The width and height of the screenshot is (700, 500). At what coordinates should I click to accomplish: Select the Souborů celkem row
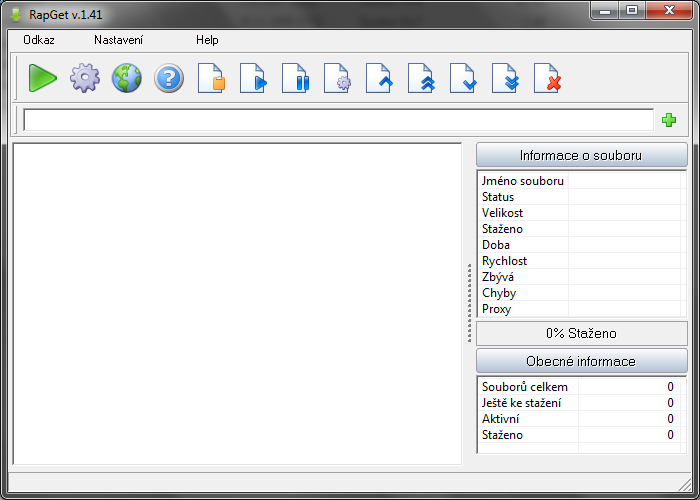tap(581, 387)
